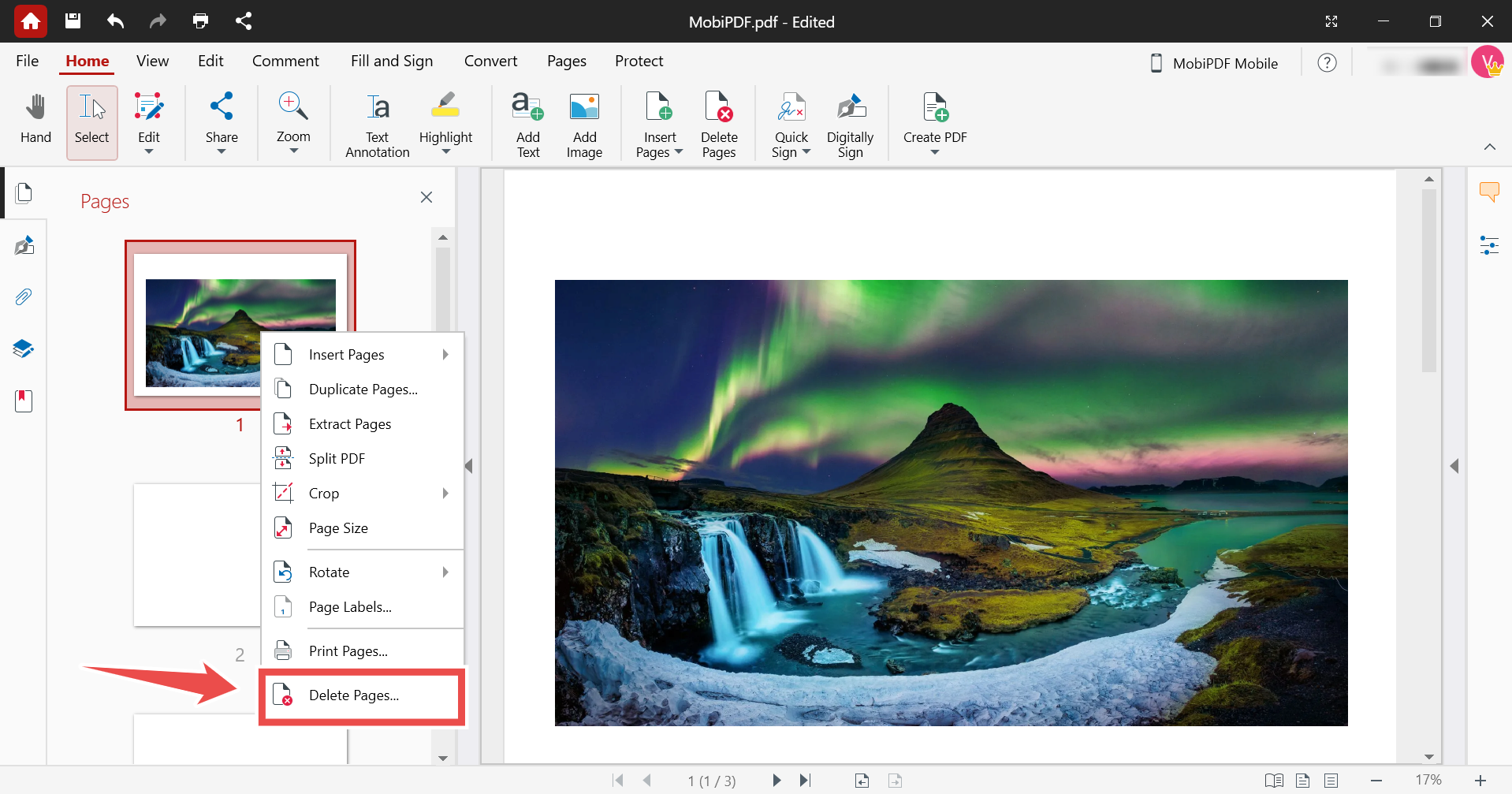Image resolution: width=1512 pixels, height=794 pixels.
Task: Save the document with floppy disk icon
Action: pos(73,21)
